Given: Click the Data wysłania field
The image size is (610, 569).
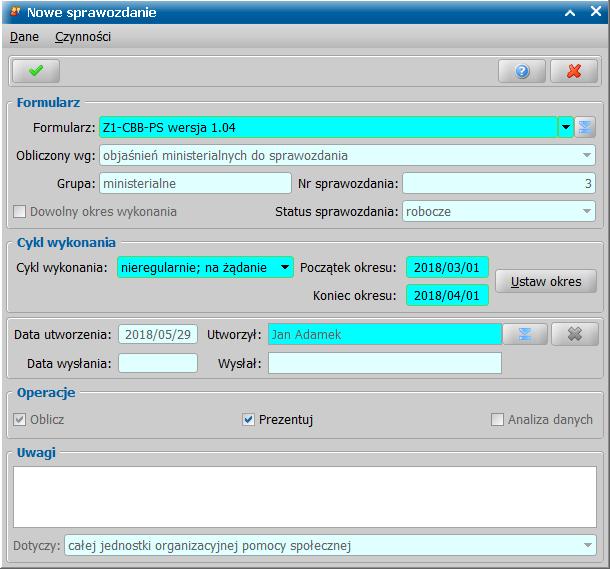Looking at the screenshot, I should 158,363.
